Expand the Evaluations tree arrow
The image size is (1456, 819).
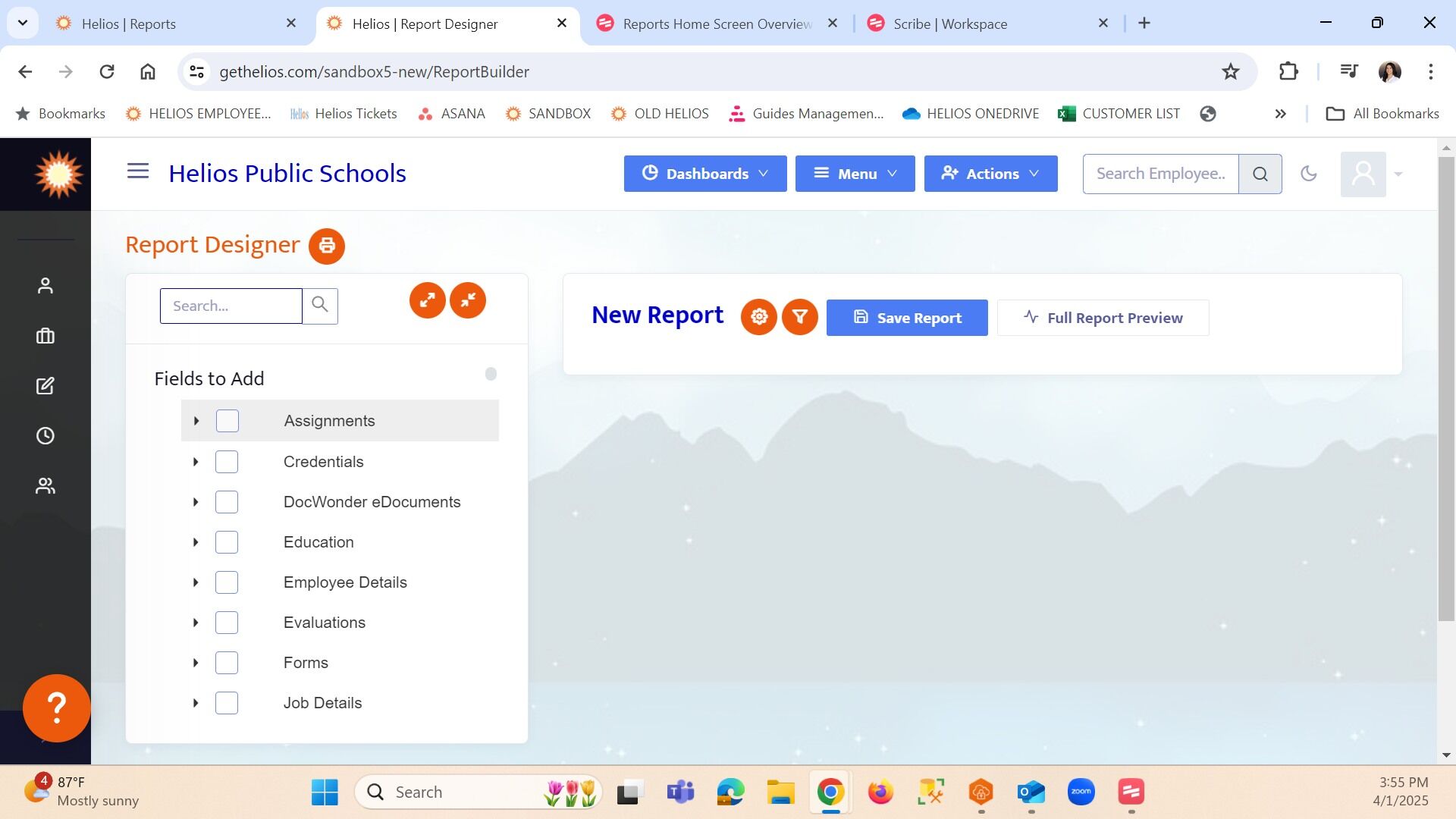[x=196, y=623]
